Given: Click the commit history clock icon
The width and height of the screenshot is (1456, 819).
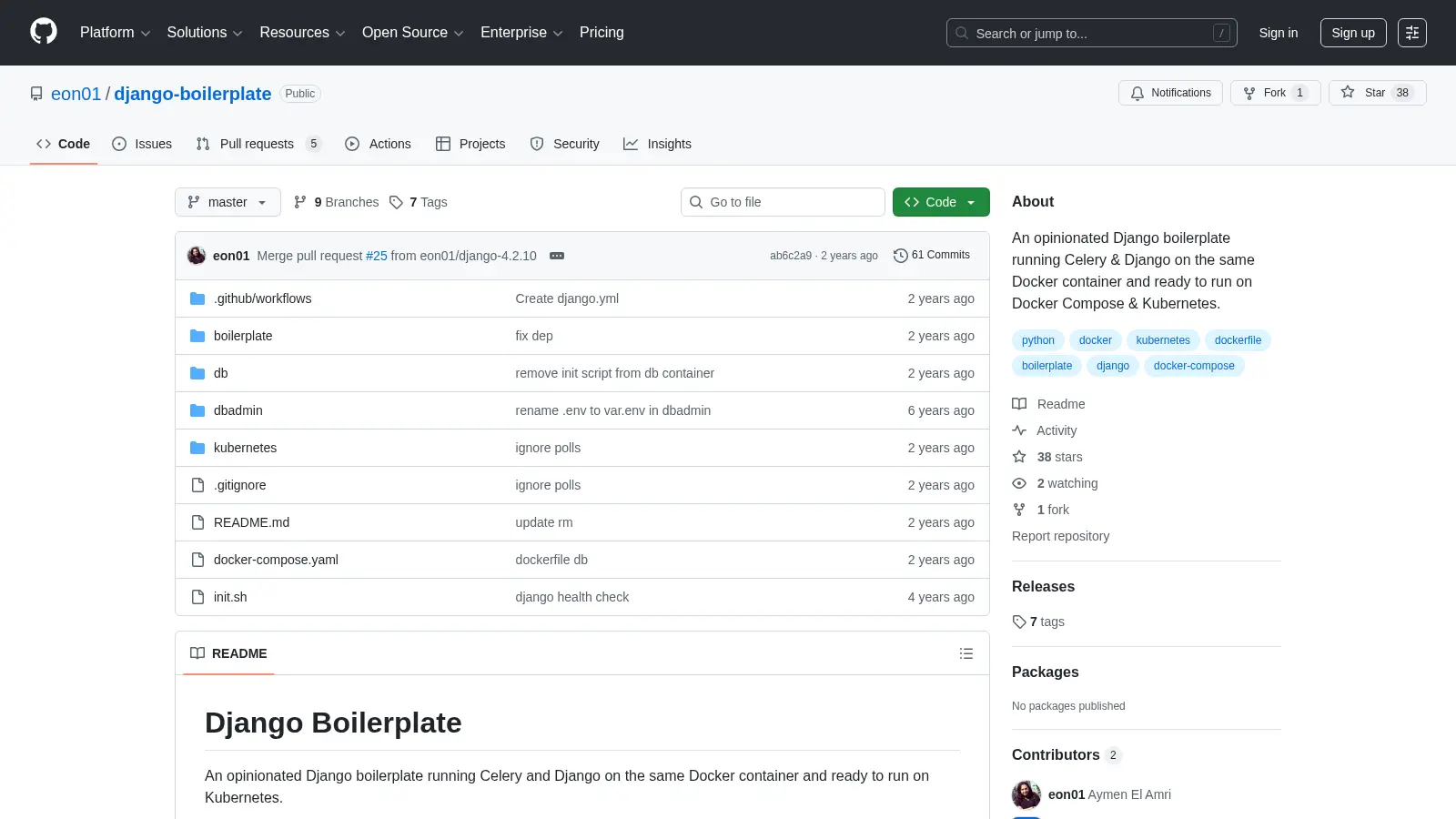Looking at the screenshot, I should [x=900, y=256].
